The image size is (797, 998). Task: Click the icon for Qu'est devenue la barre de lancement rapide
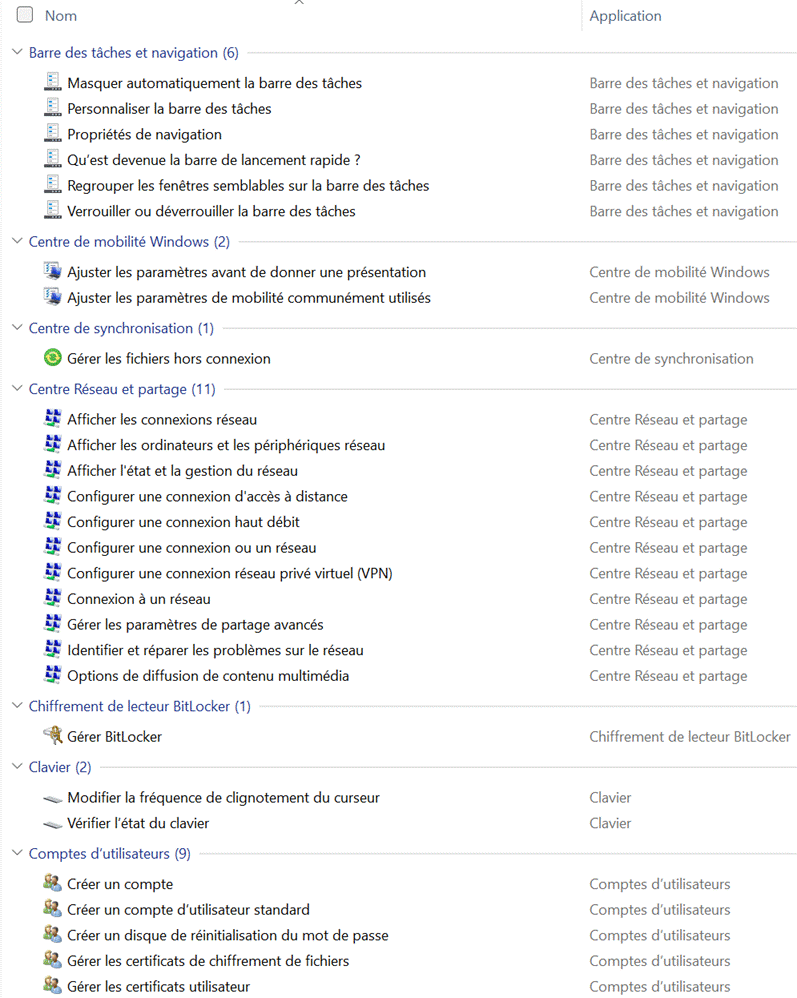click(x=53, y=159)
